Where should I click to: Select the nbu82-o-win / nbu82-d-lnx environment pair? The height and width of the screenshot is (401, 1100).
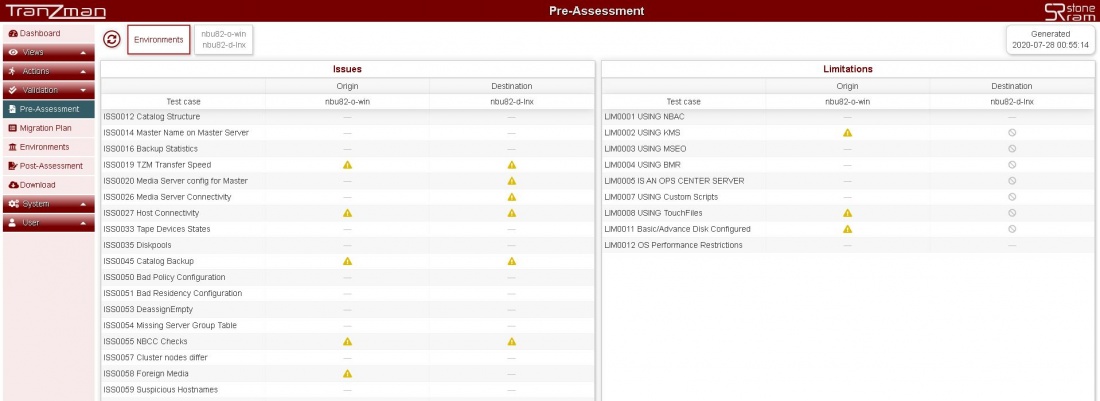224,40
